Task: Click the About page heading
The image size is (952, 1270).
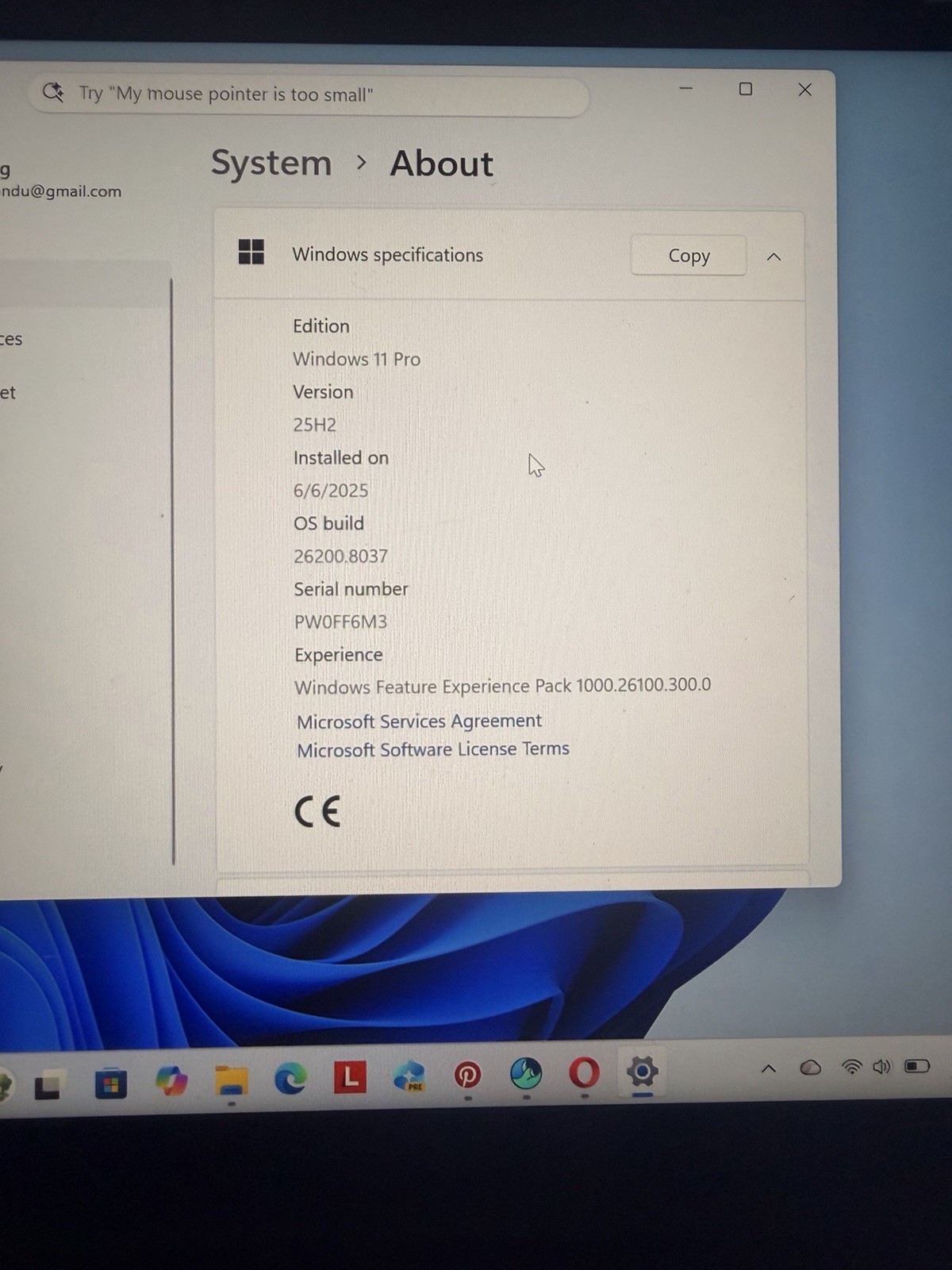Action: (441, 164)
